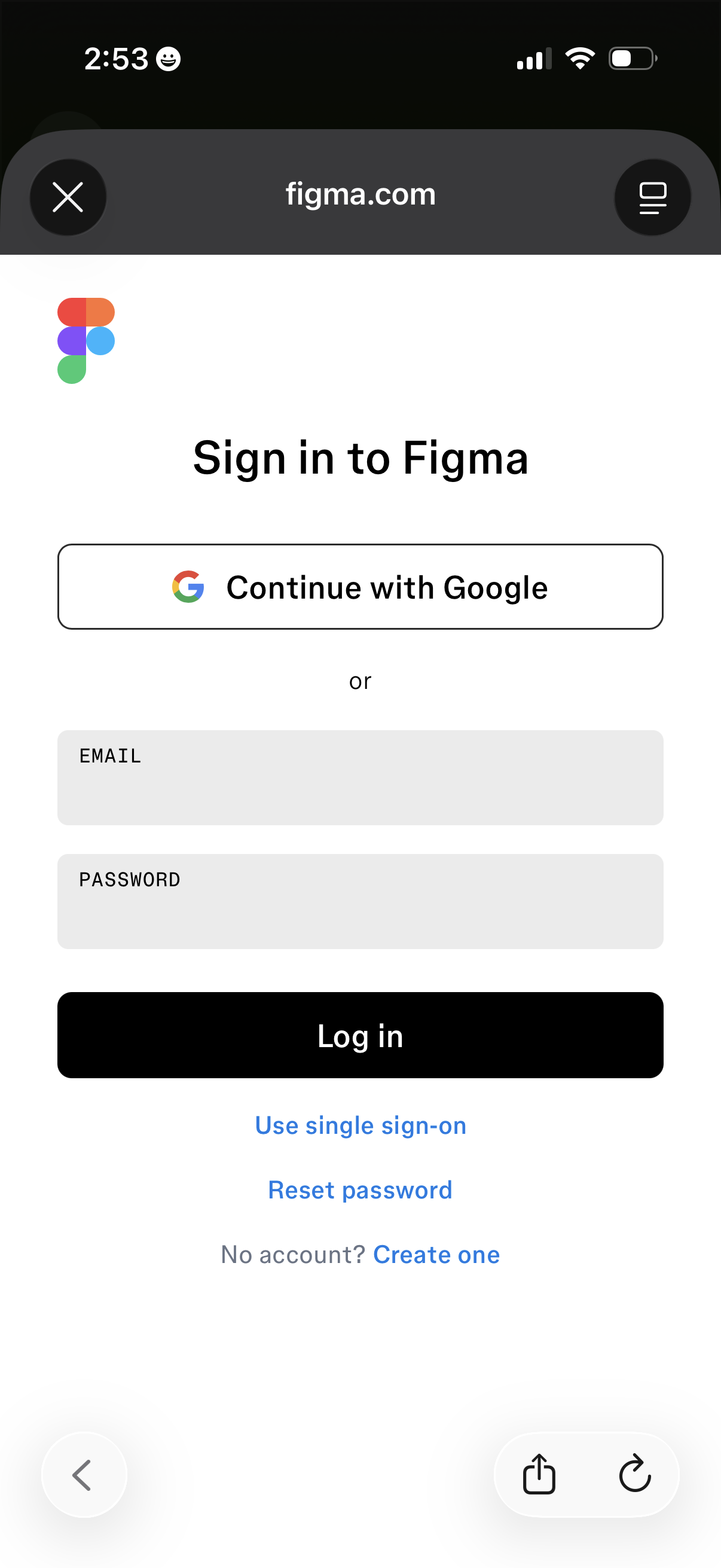Reload the page with refresh icon
721x1568 pixels.
634,1474
